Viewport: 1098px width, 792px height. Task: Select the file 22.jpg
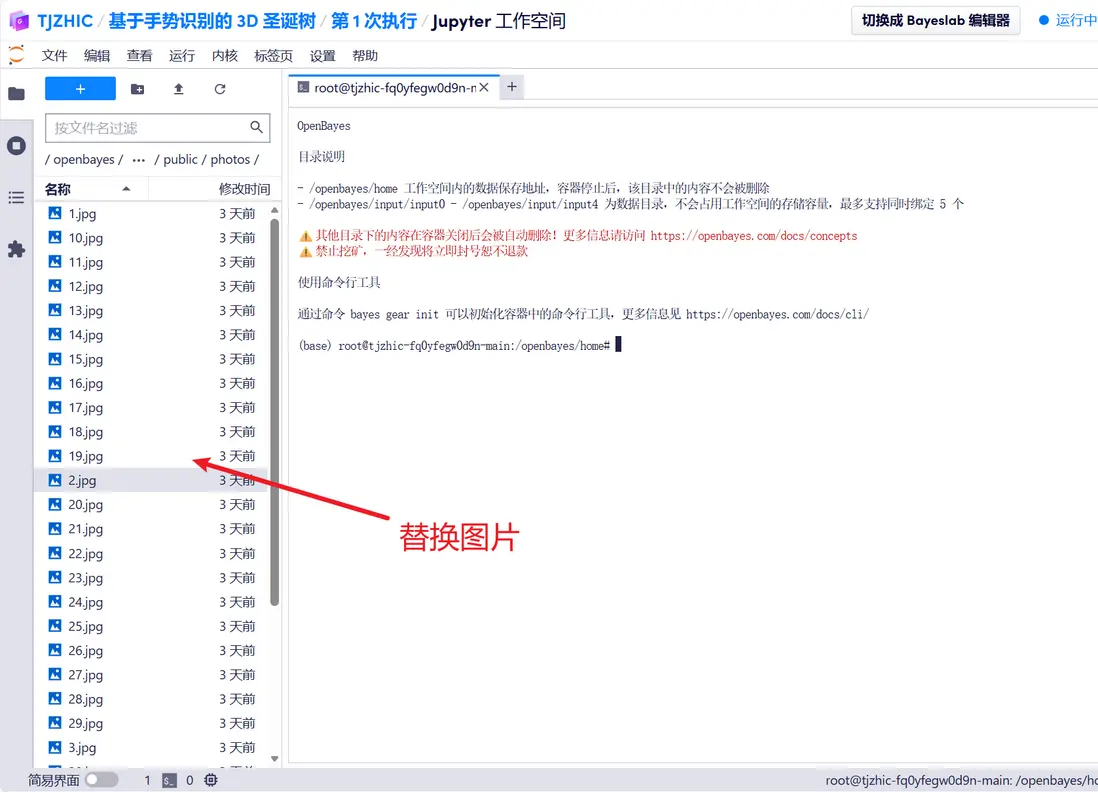click(151, 553)
